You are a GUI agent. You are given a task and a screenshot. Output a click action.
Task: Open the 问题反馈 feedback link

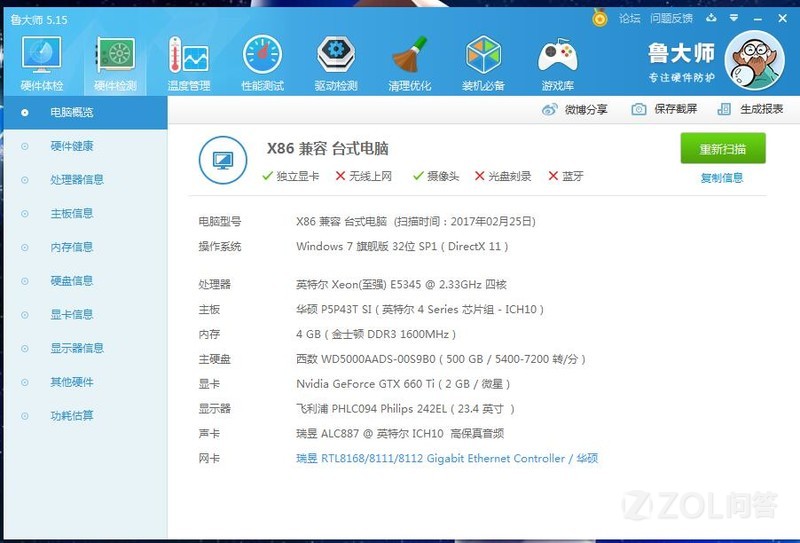pyautogui.click(x=671, y=18)
